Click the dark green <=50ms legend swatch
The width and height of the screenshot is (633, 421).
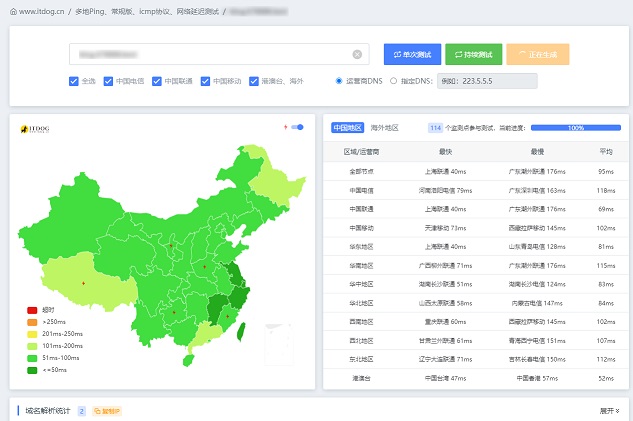tap(32, 370)
